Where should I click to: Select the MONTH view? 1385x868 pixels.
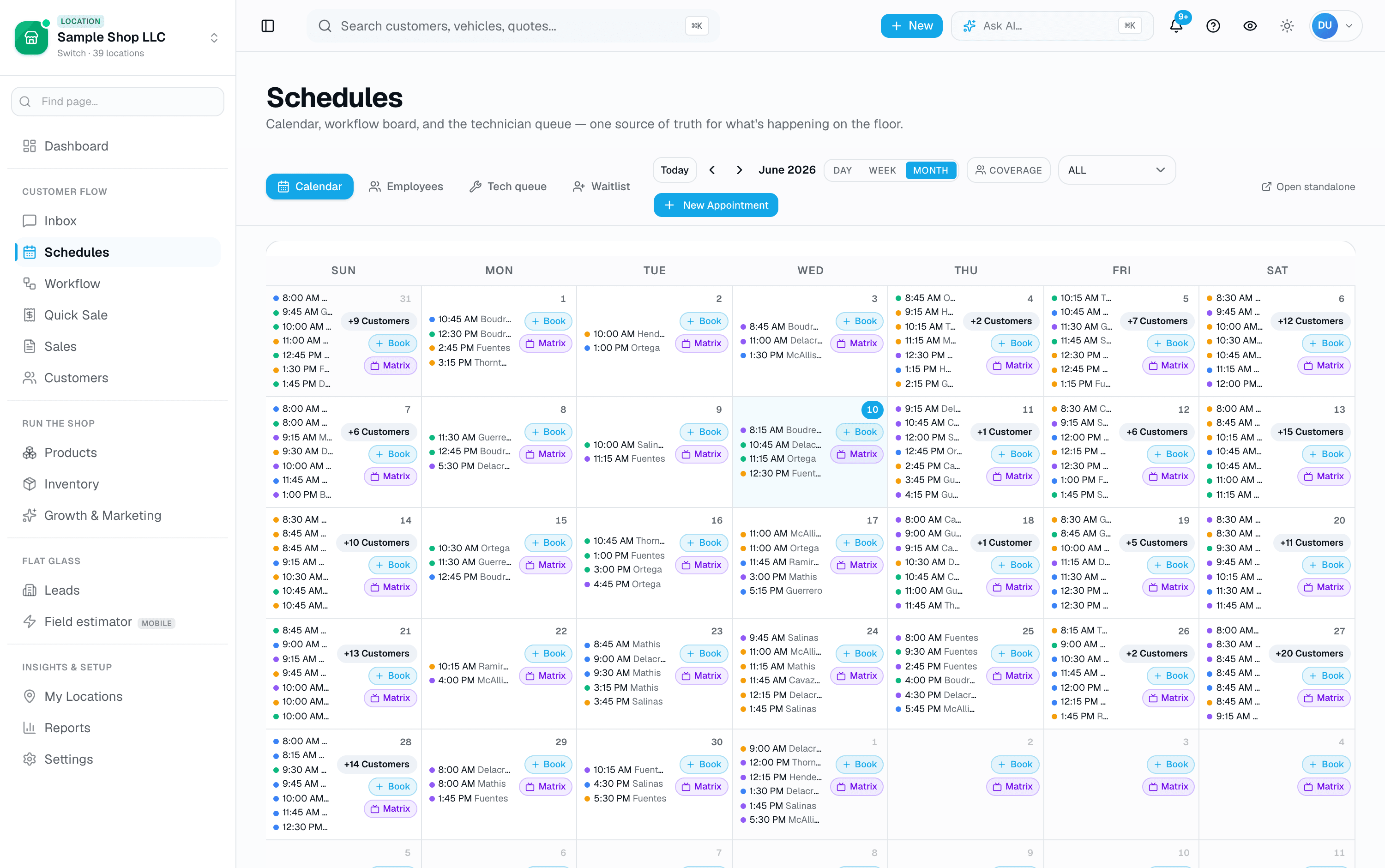[x=930, y=170]
